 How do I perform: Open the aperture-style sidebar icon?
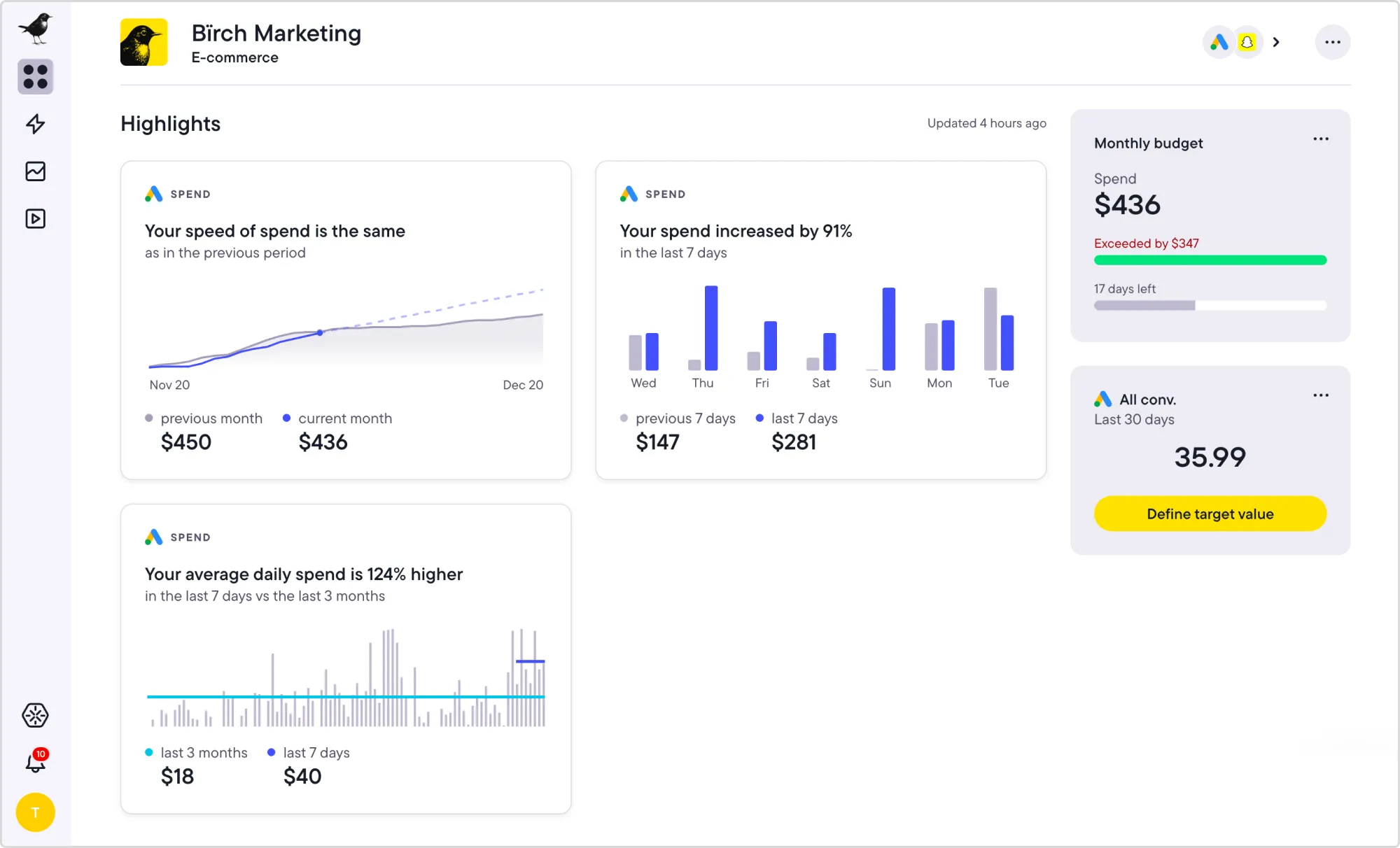coord(35,715)
